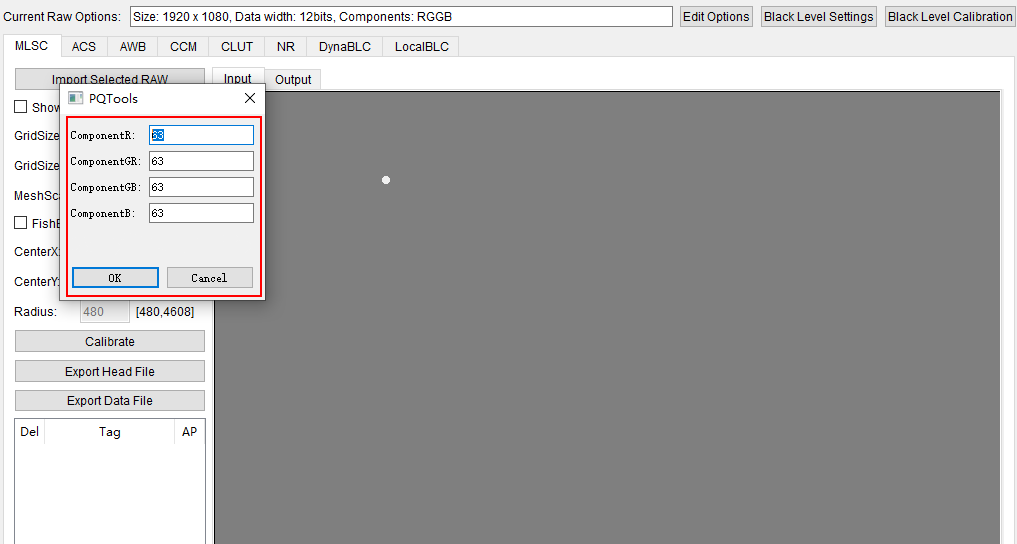The width and height of the screenshot is (1017, 544).
Task: Cancel the PQTools dialog
Action: (209, 278)
